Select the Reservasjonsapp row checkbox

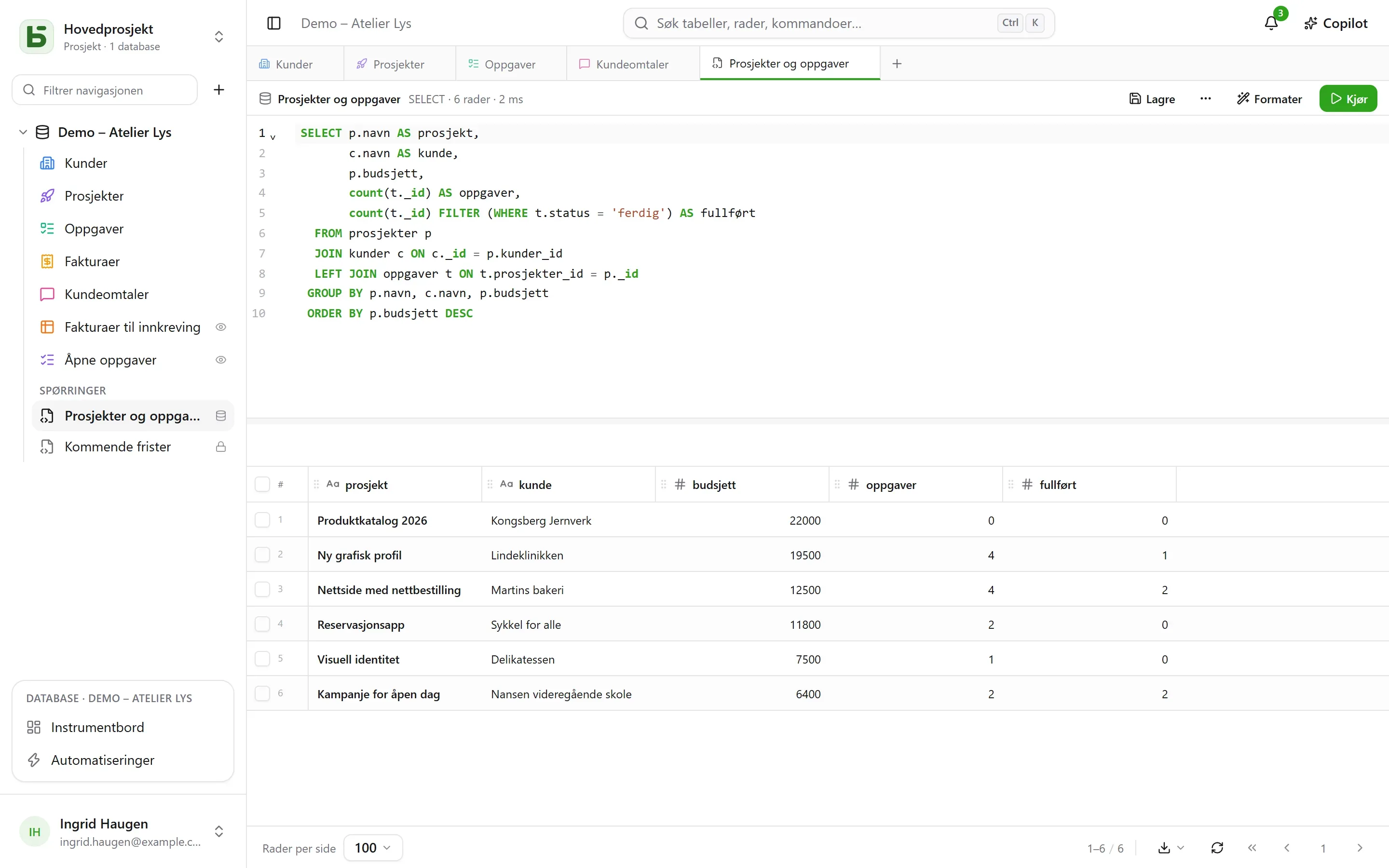pos(262,624)
